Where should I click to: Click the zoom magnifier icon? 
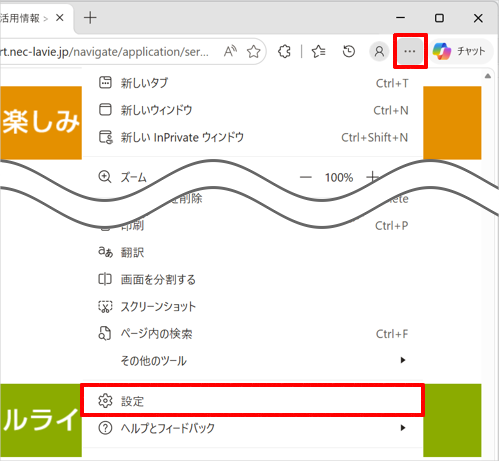click(105, 177)
